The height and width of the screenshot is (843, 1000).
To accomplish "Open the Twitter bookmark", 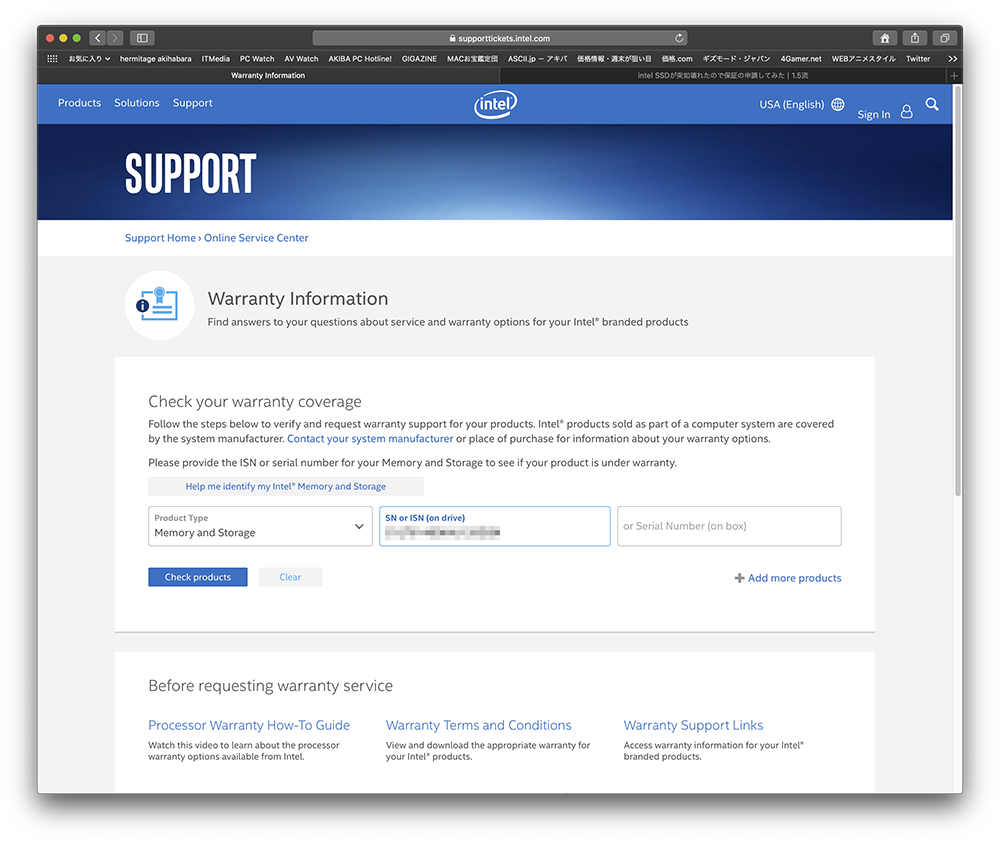I will 918,59.
